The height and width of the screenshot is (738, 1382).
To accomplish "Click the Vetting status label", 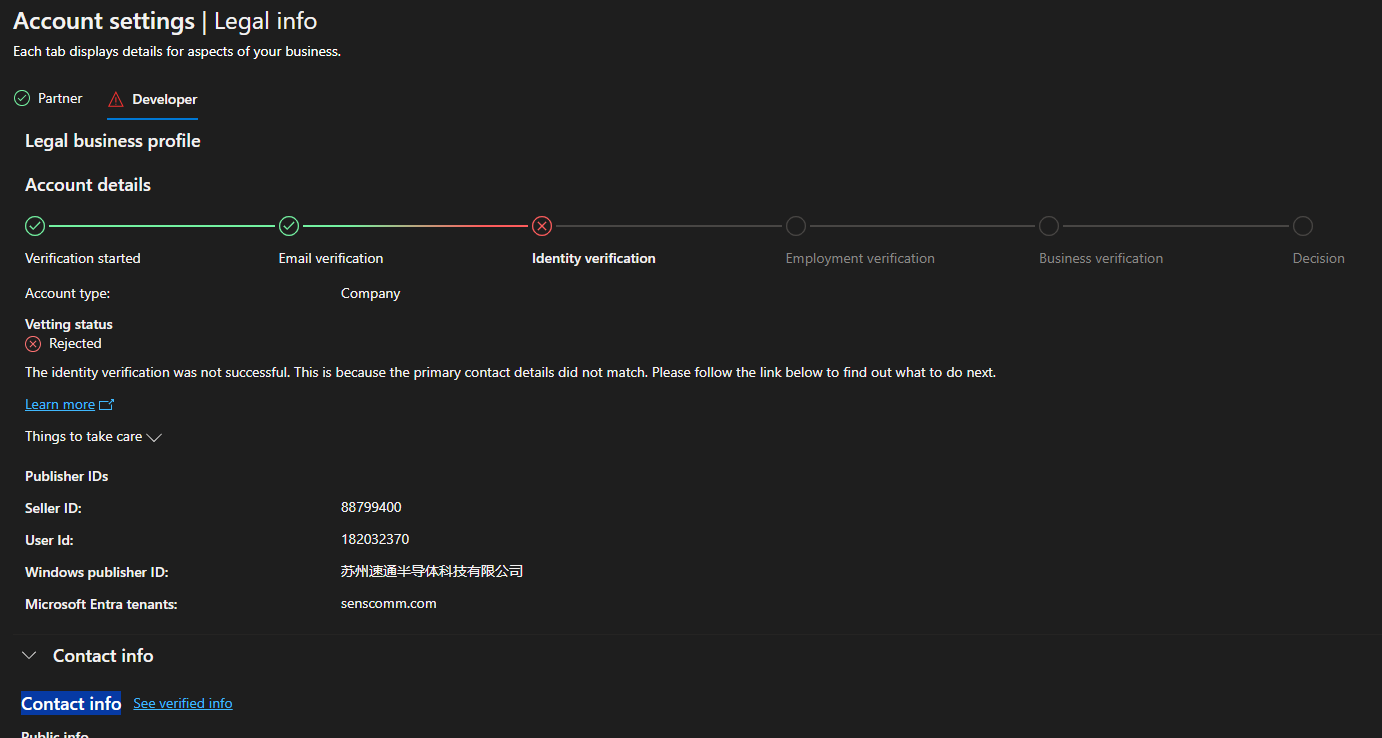I will [69, 324].
